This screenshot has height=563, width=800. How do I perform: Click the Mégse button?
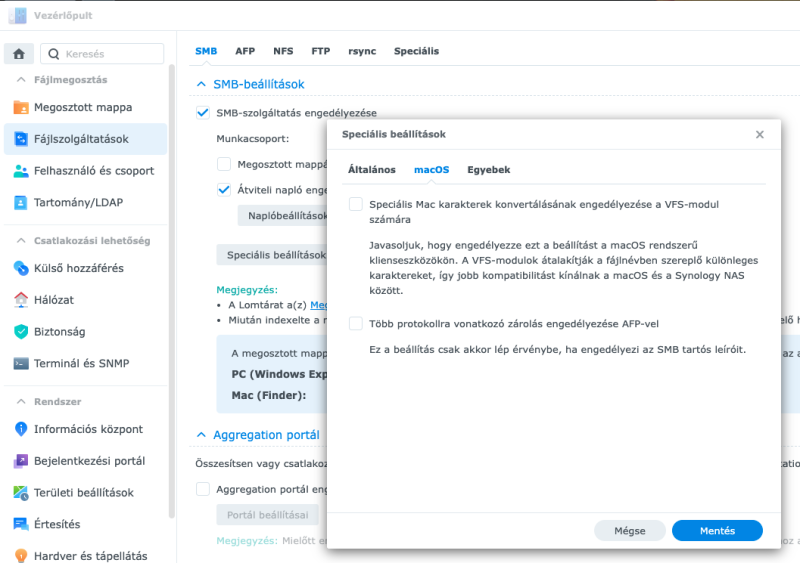630,531
